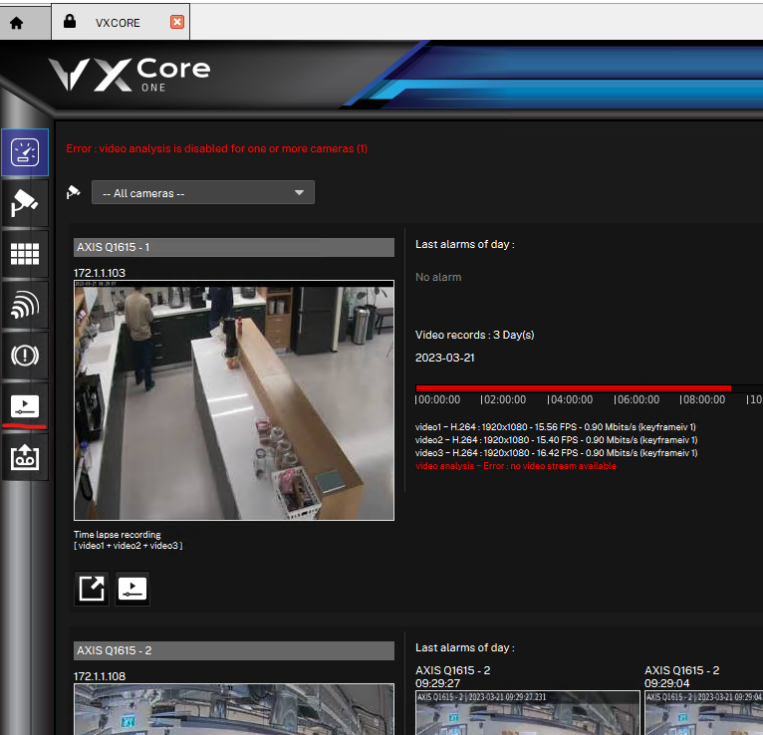Click the camera icon beside camera filter
Screen dimensions: 763x735
click(x=73, y=192)
